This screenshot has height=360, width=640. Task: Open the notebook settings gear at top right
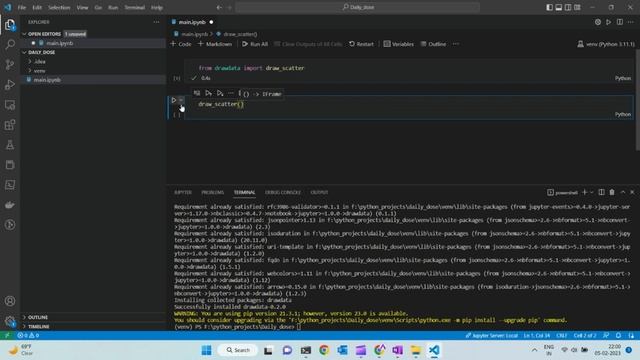598,22
